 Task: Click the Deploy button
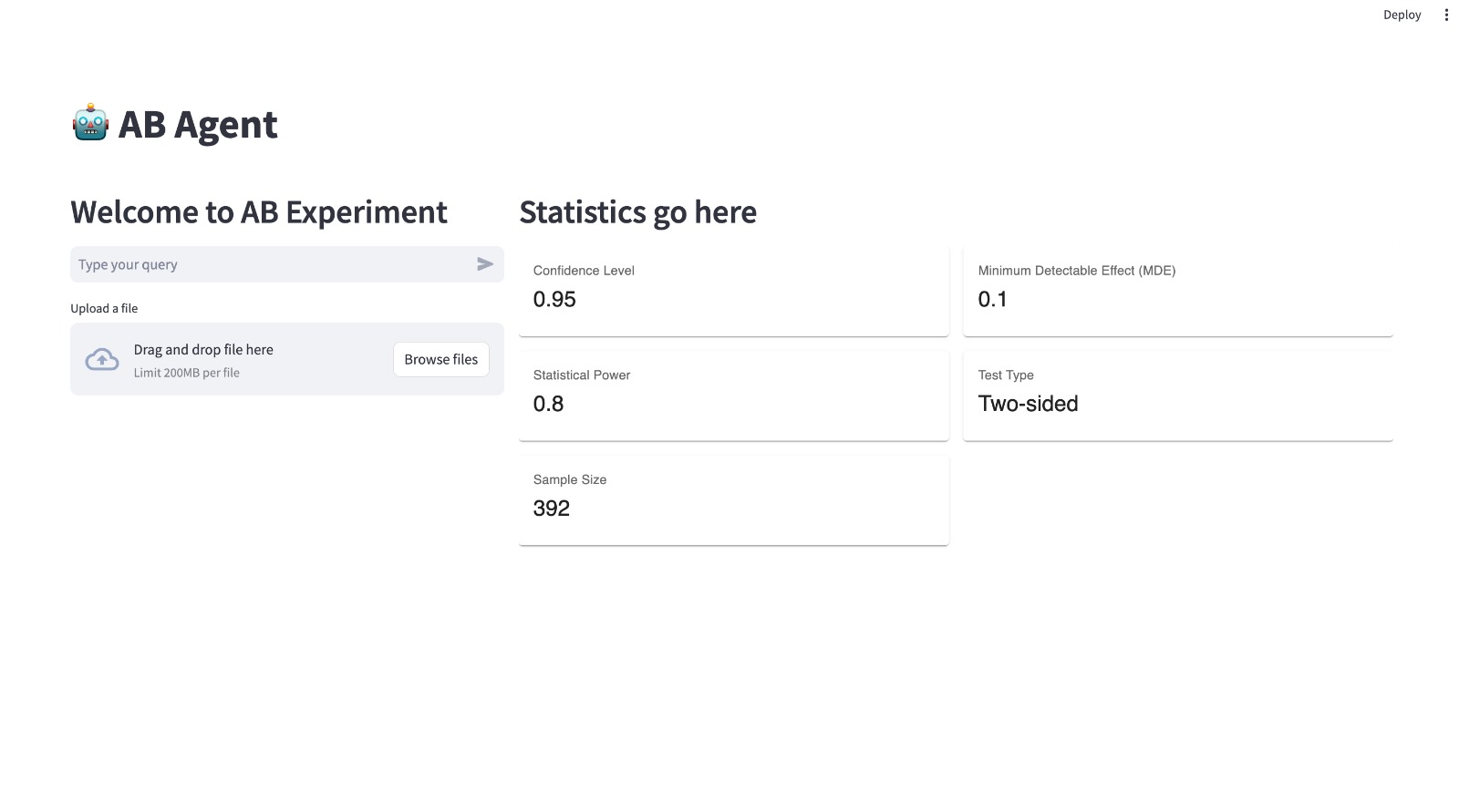1402,15
